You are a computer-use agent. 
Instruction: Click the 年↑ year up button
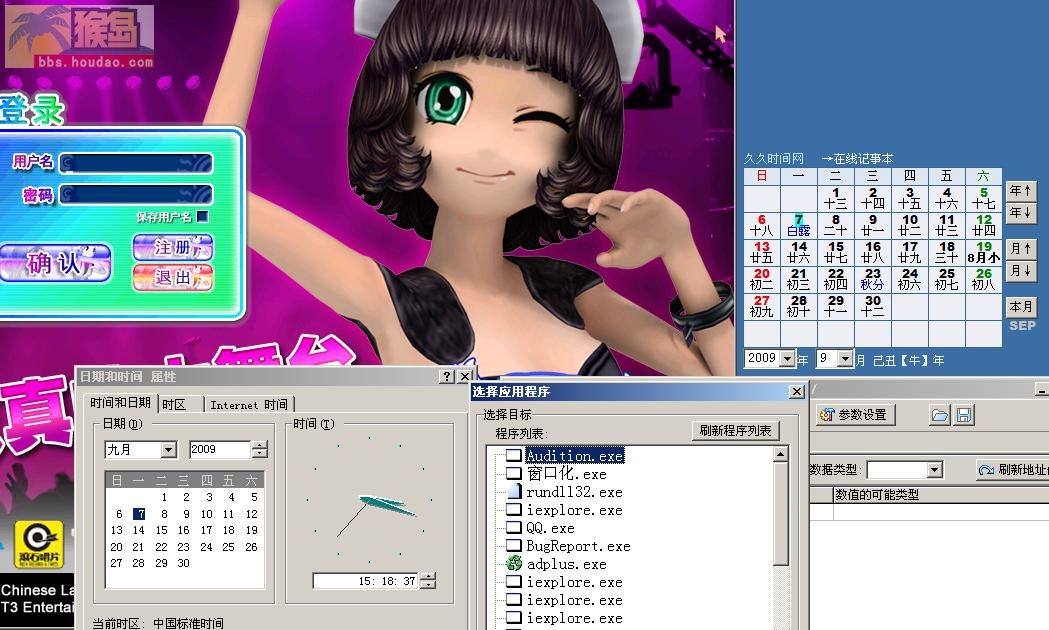pyautogui.click(x=1021, y=191)
